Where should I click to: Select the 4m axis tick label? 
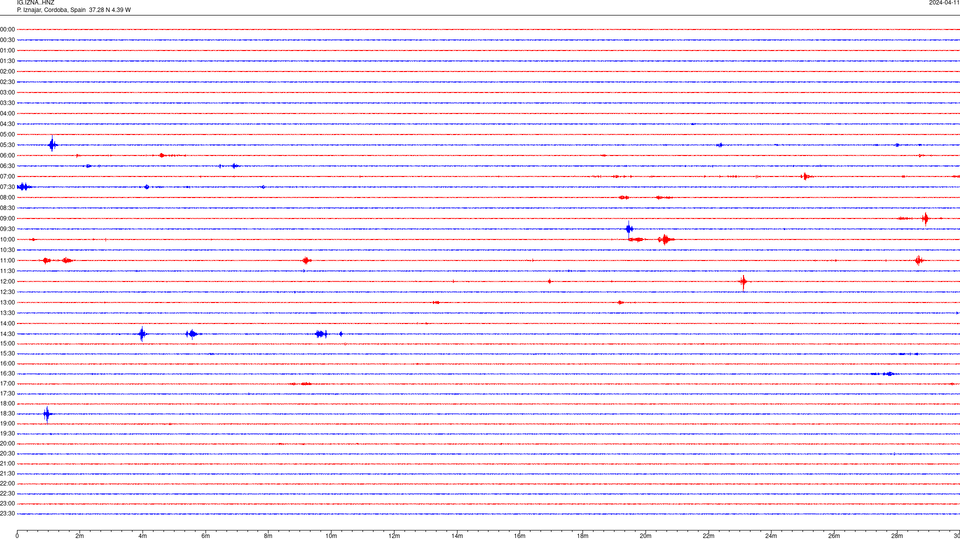(x=143, y=536)
